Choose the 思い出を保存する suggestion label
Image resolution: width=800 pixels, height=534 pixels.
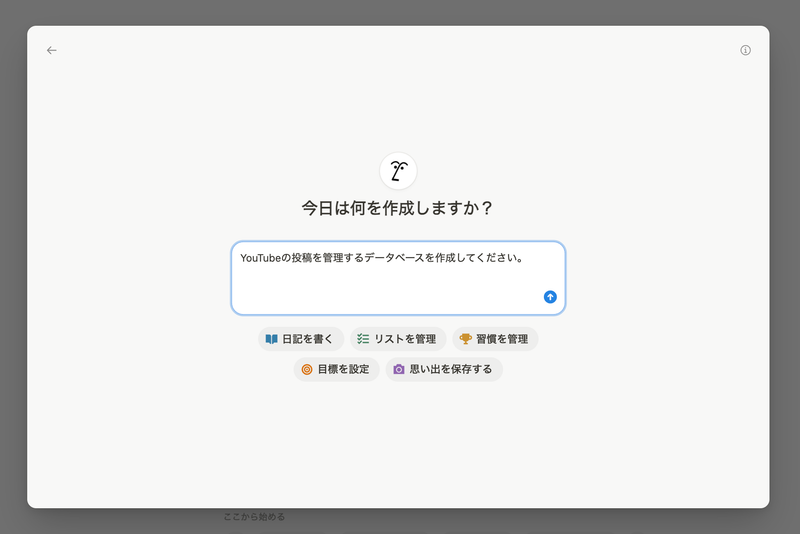click(451, 369)
